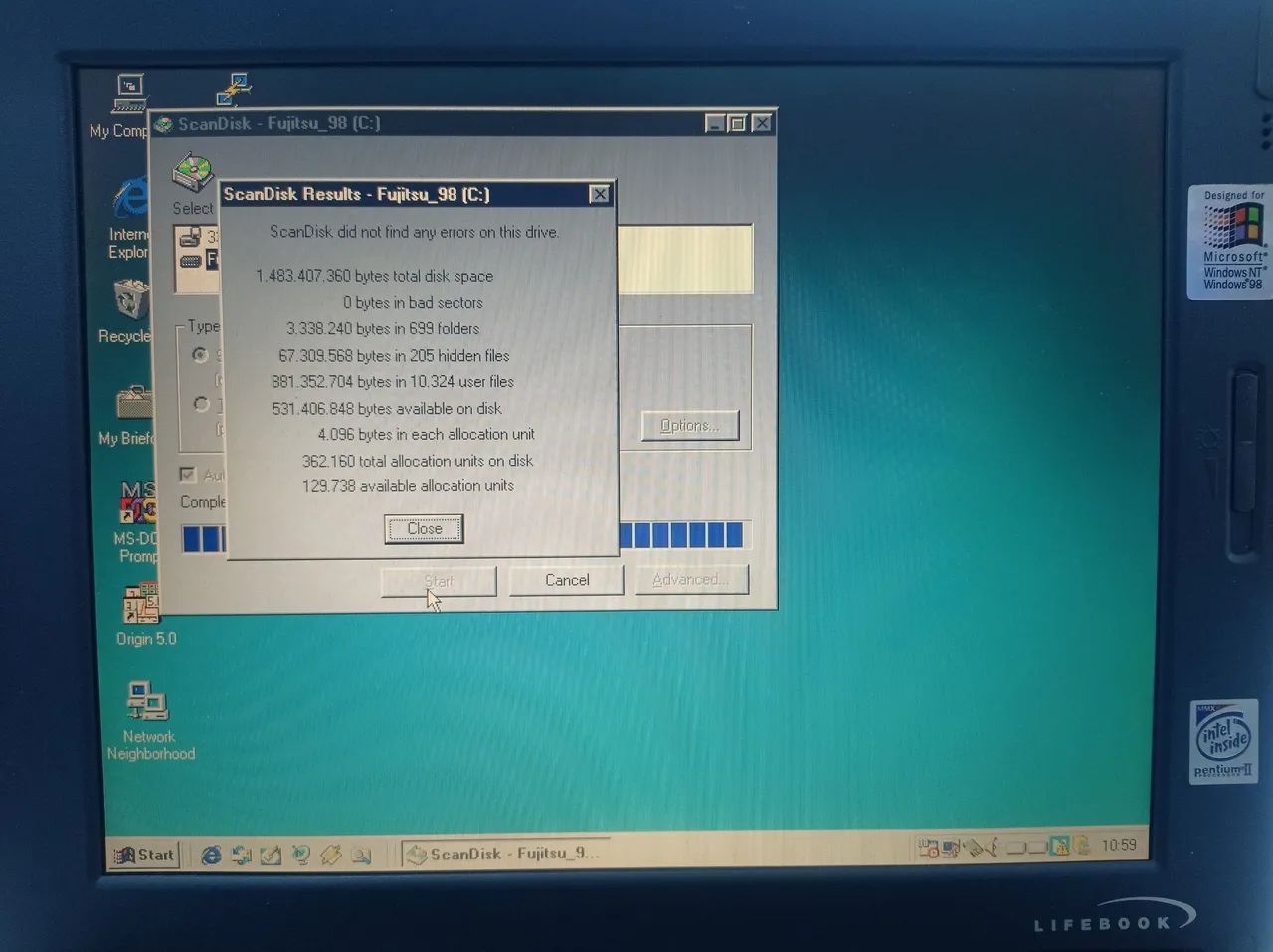Click '129.738 available allocation units' line
The height and width of the screenshot is (952, 1273).
(408, 485)
